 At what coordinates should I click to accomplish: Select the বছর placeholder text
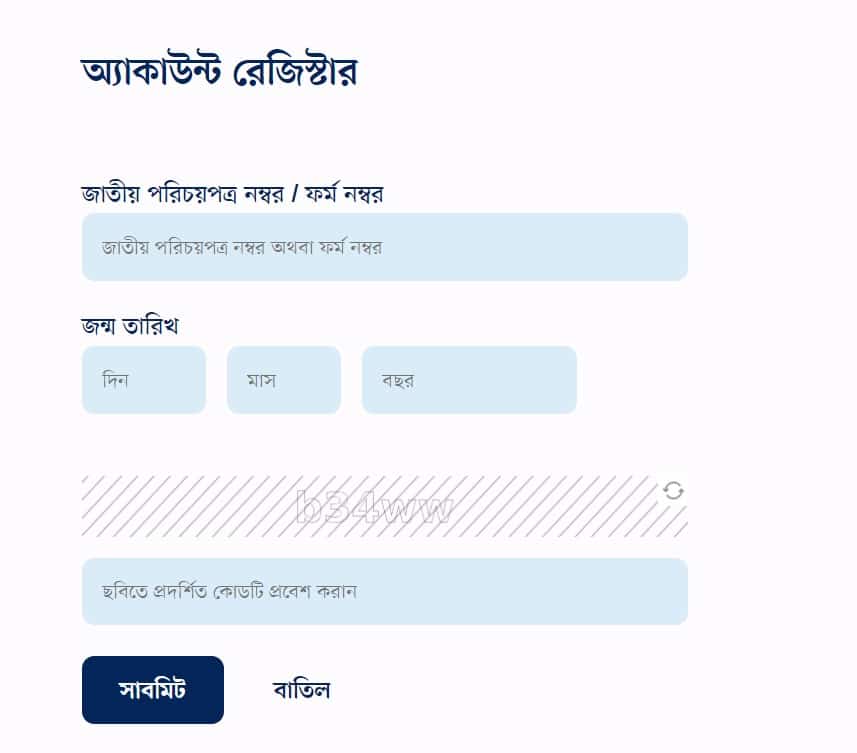398,380
